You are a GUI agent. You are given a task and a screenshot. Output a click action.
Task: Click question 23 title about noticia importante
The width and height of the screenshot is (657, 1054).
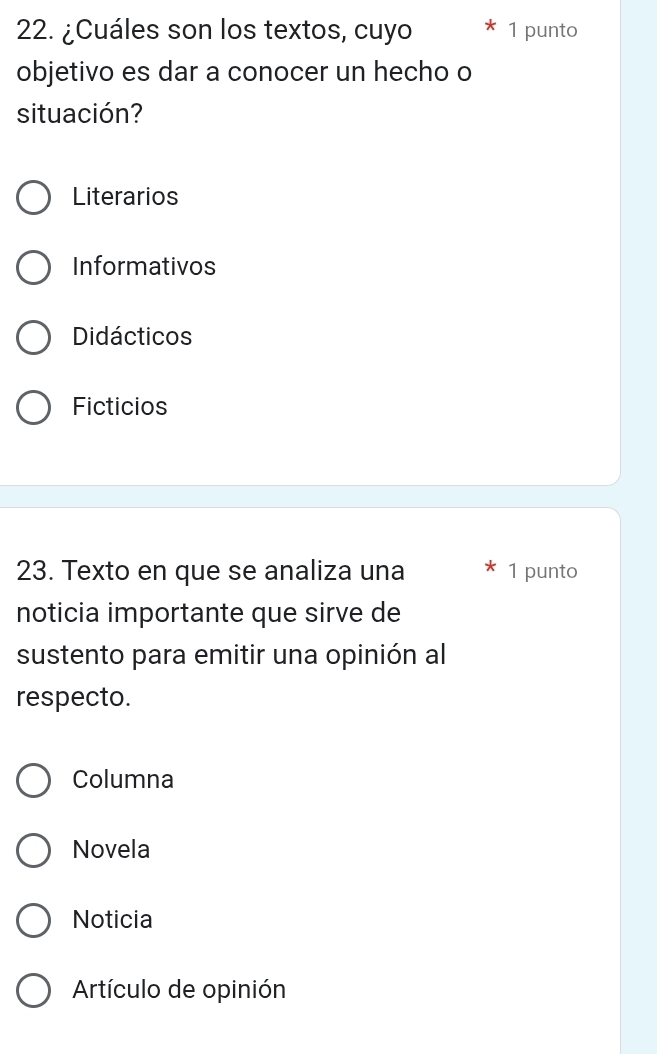[x=232, y=633]
